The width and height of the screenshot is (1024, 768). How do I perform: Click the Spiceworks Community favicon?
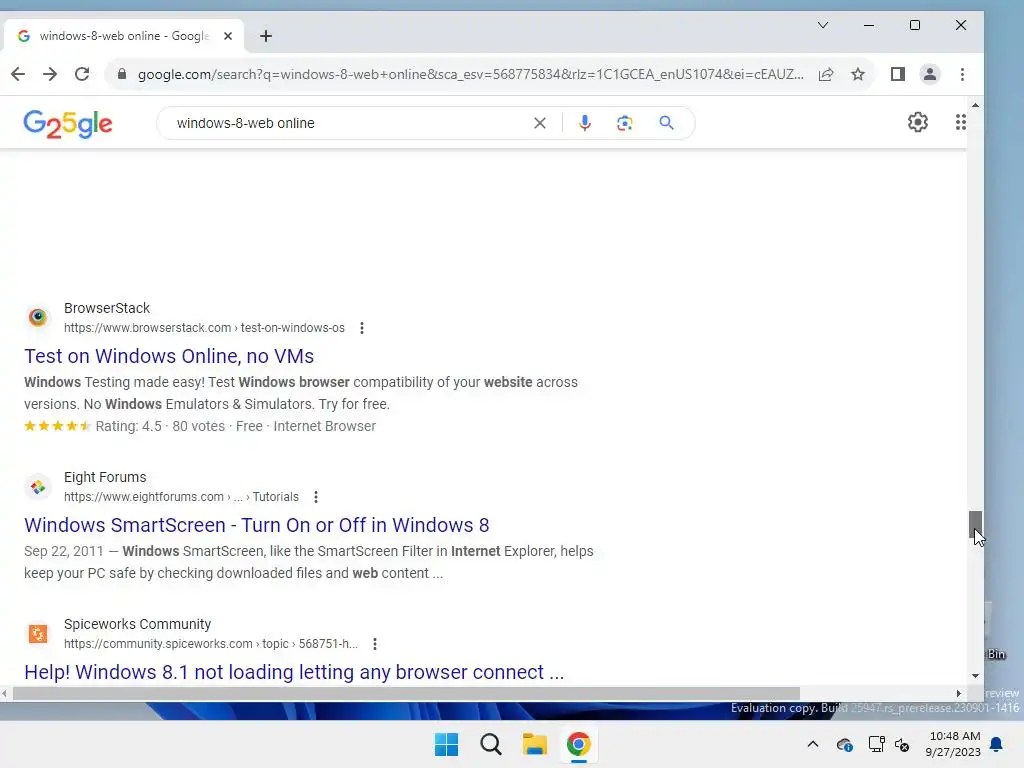(38, 633)
